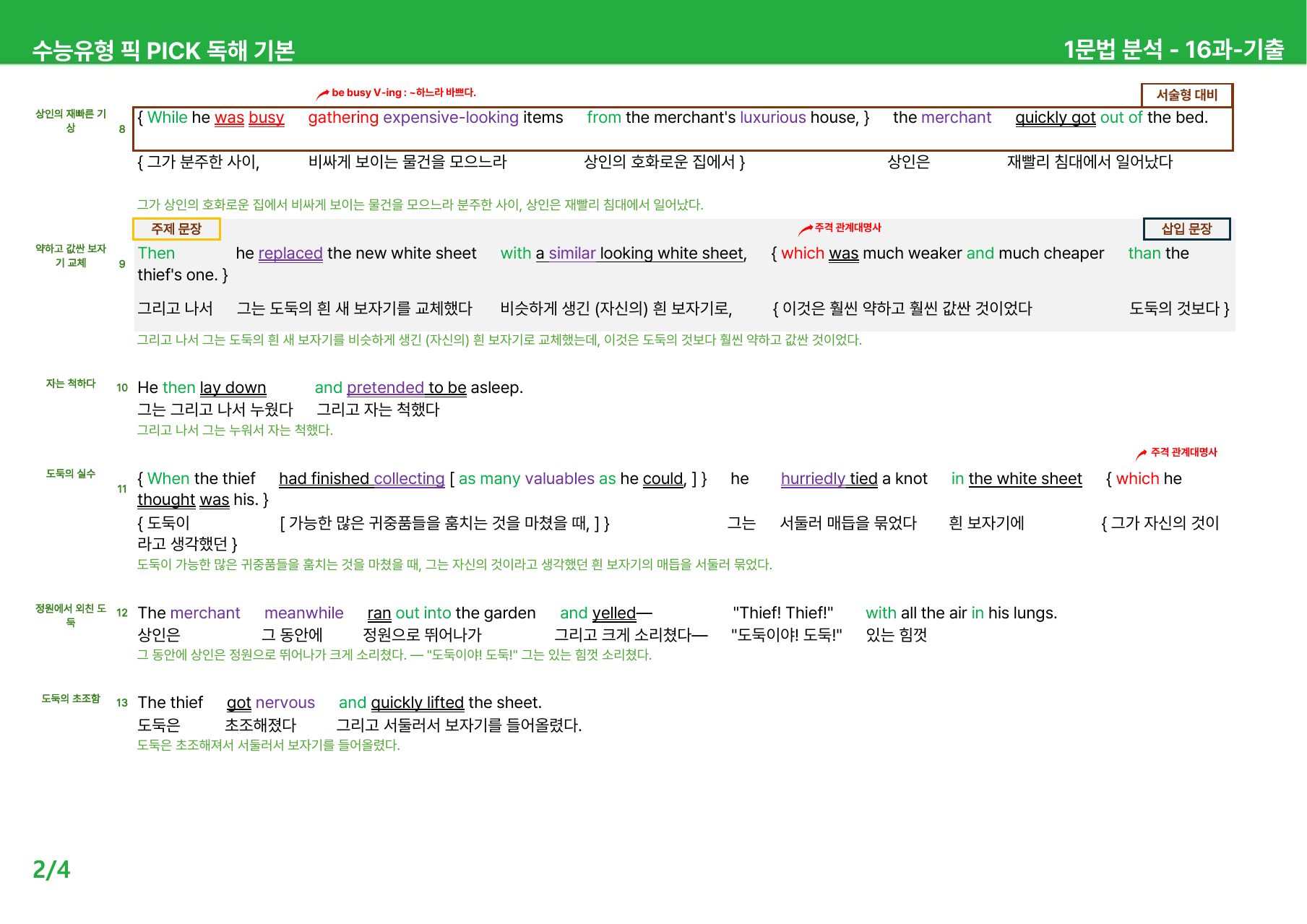The image size is (1307, 924).
Task: Click the Korean chunk '그는 도둑의 흰 새 보자기를 교체했다'
Action: coord(355,308)
